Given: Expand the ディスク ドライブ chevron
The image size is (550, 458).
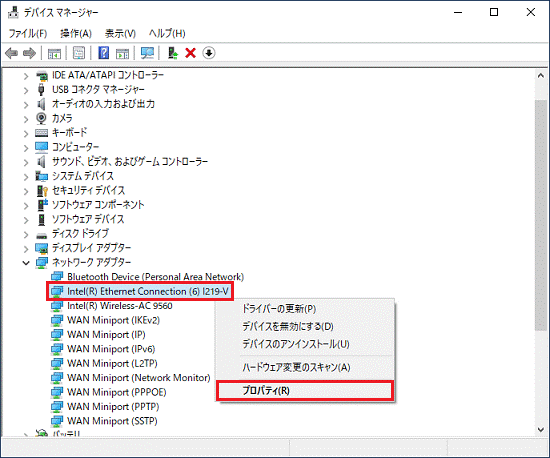Looking at the screenshot, I should (26, 234).
